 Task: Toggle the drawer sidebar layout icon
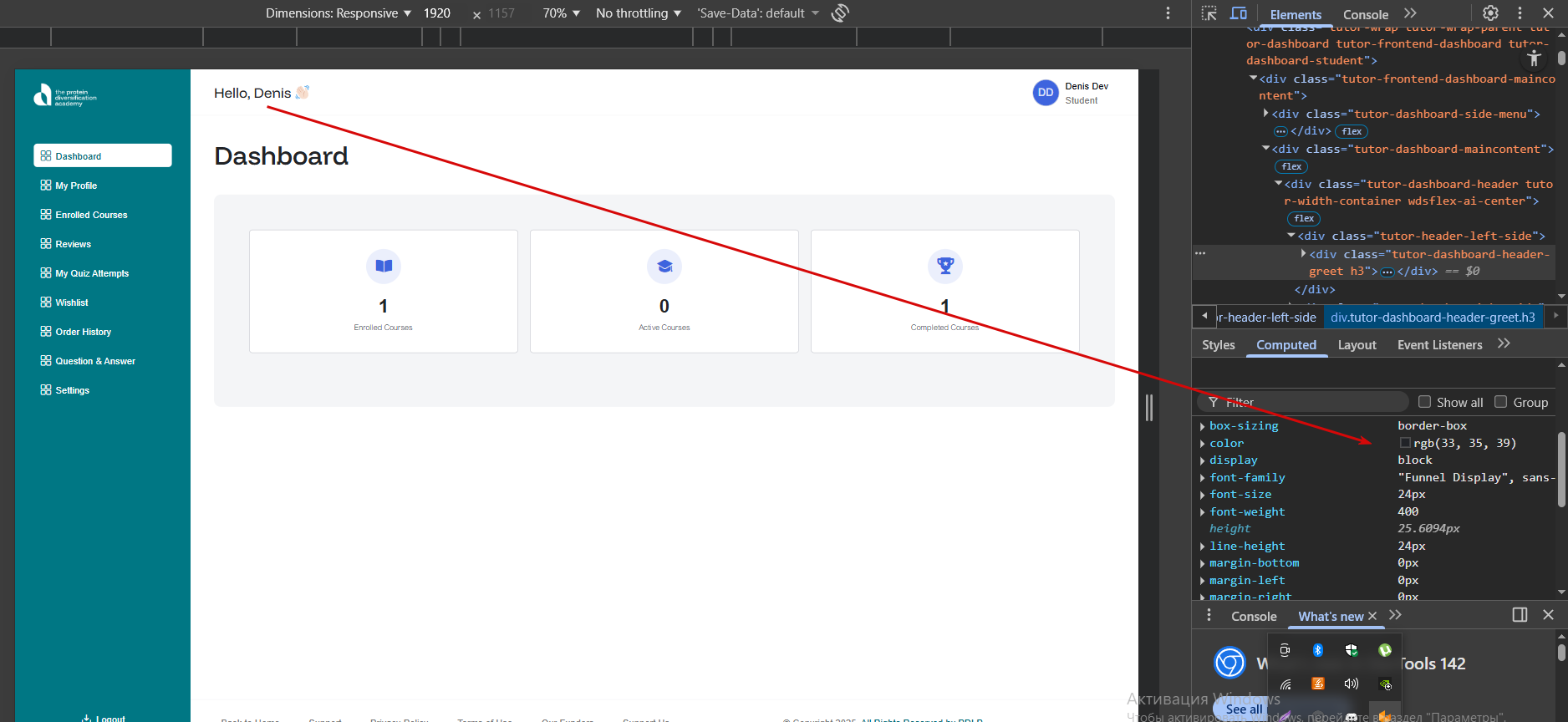point(1520,615)
